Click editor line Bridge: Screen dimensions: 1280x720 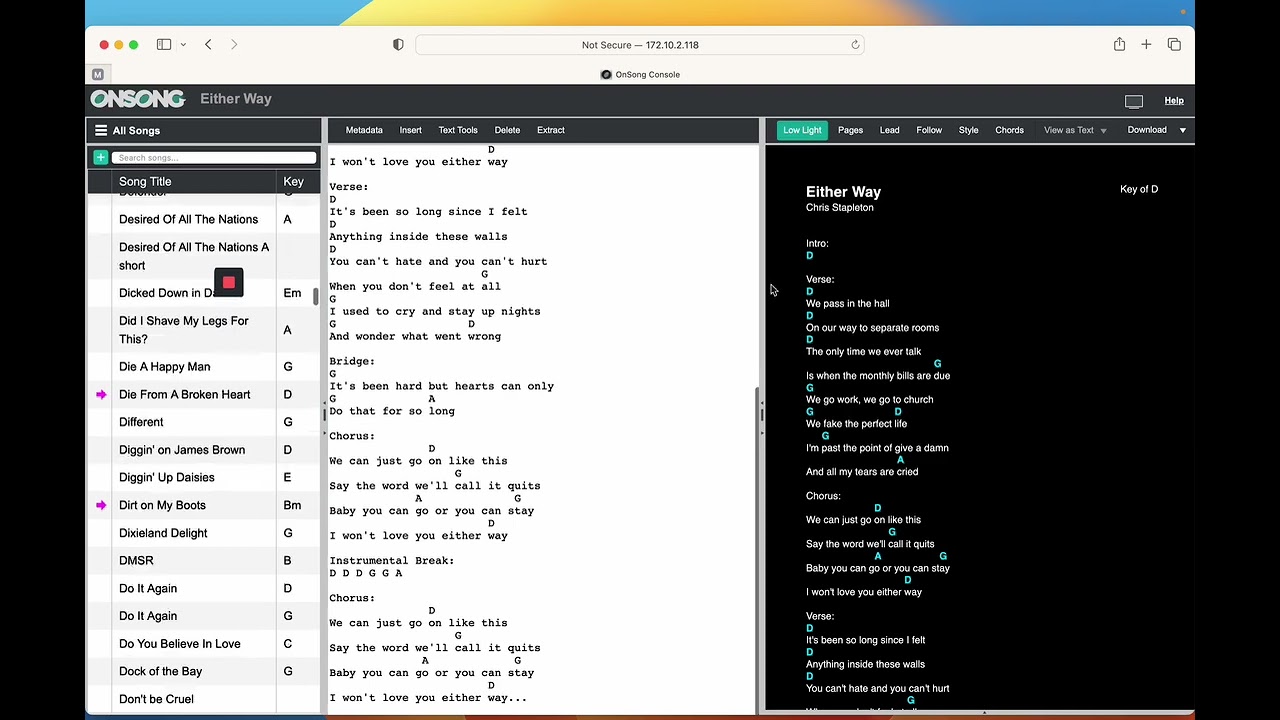click(352, 361)
